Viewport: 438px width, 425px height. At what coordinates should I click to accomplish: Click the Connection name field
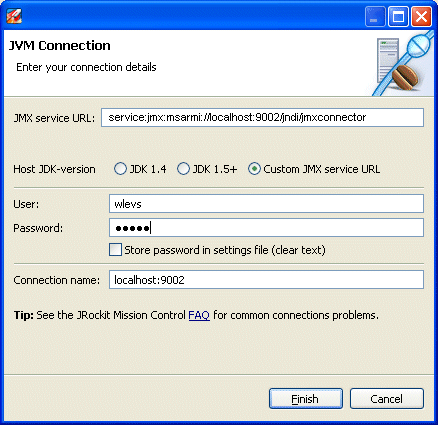pyautogui.click(x=266, y=280)
